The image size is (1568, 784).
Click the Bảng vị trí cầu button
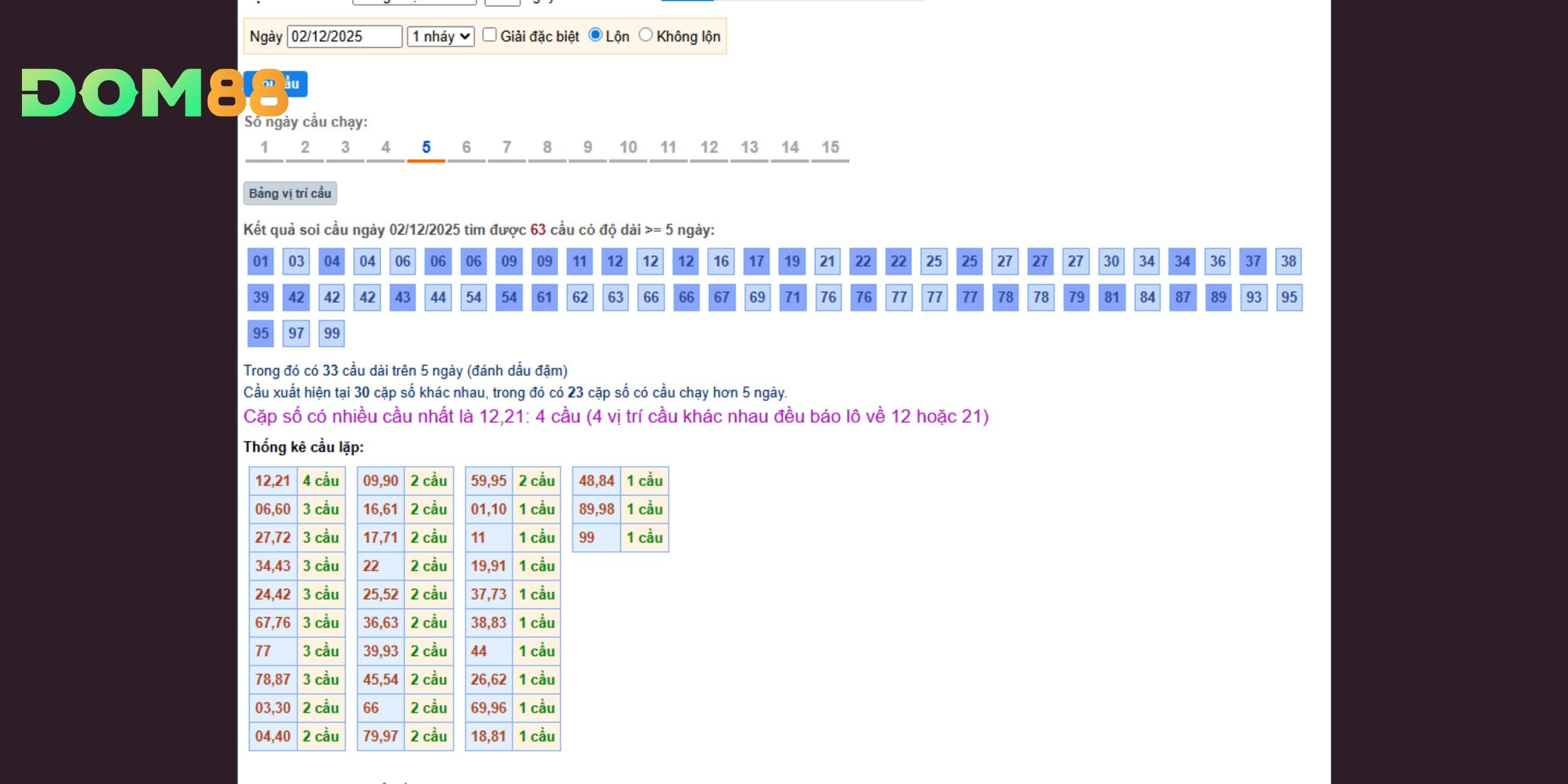click(290, 193)
